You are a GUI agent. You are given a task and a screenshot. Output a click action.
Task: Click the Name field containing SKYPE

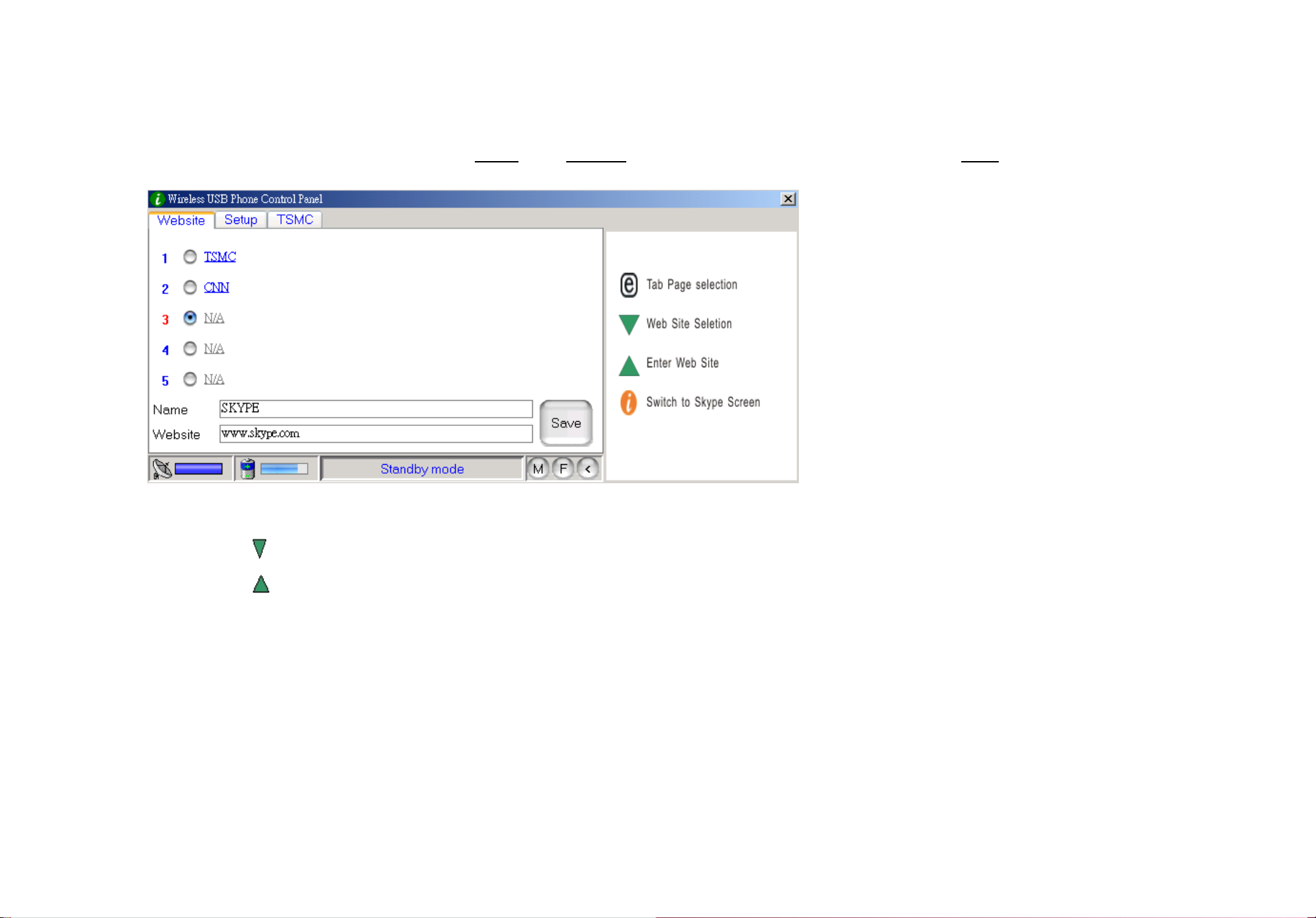tap(376, 409)
